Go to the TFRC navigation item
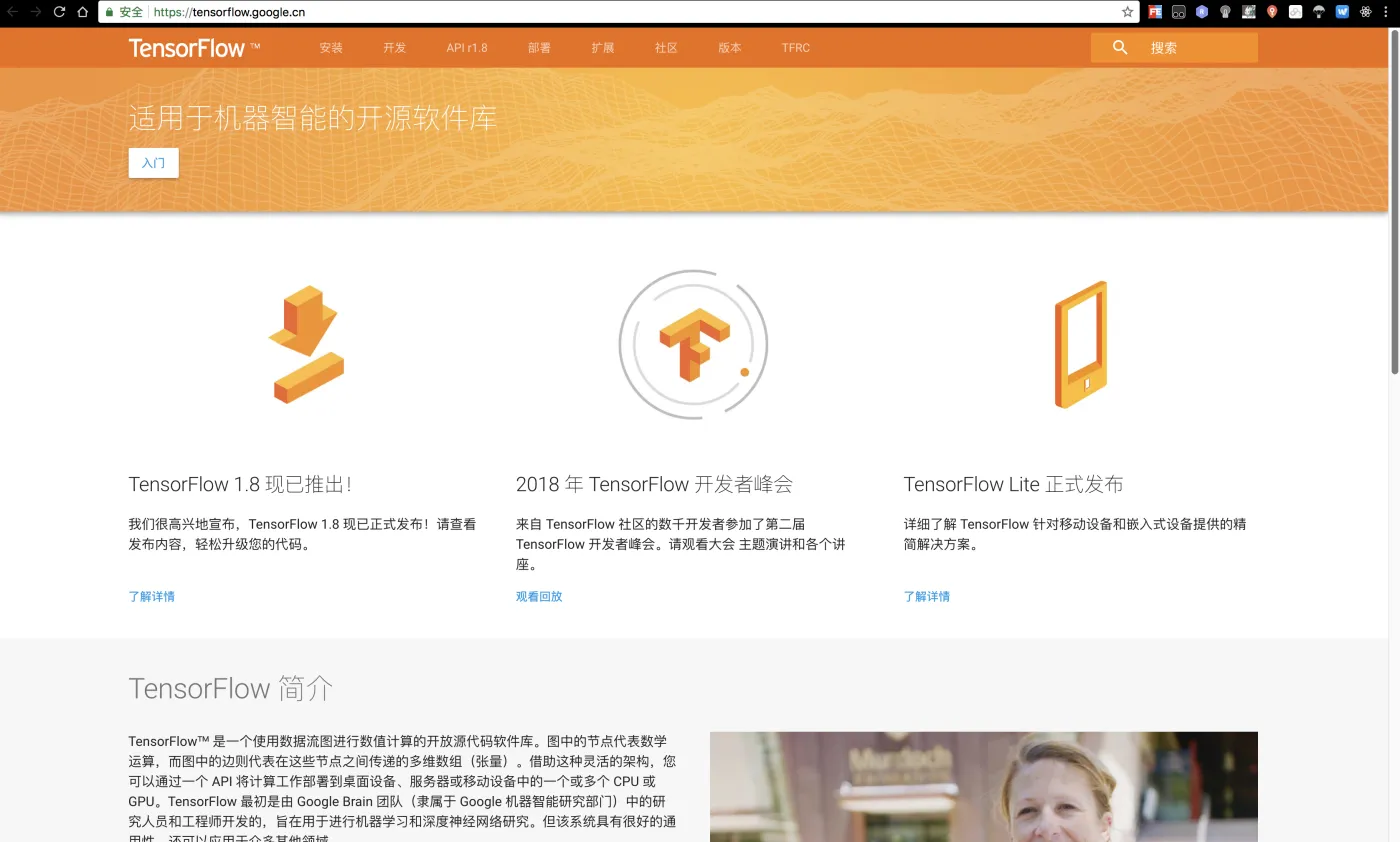Viewport: 1400px width, 842px height. tap(796, 48)
